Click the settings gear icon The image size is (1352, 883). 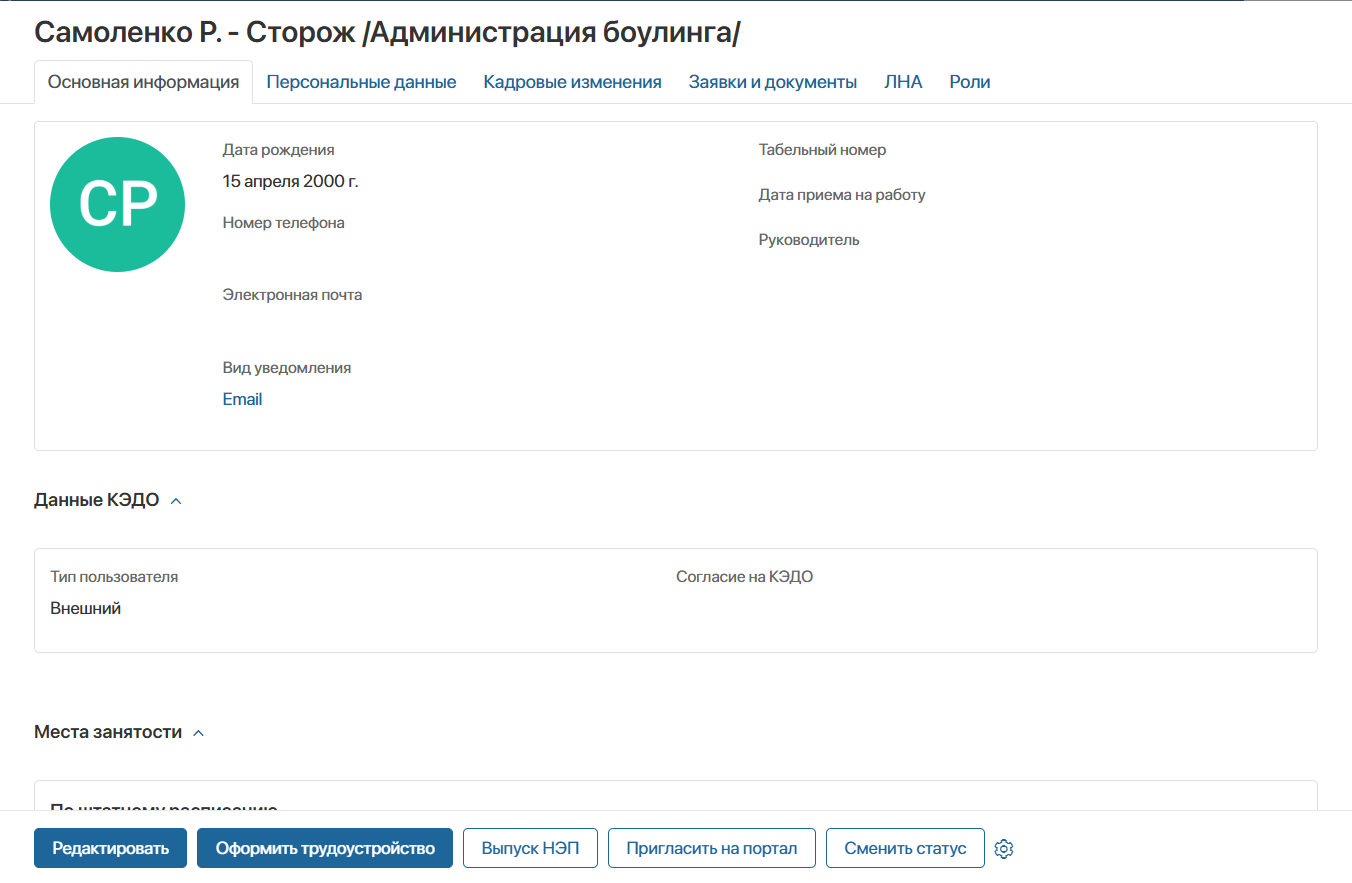click(x=1004, y=849)
